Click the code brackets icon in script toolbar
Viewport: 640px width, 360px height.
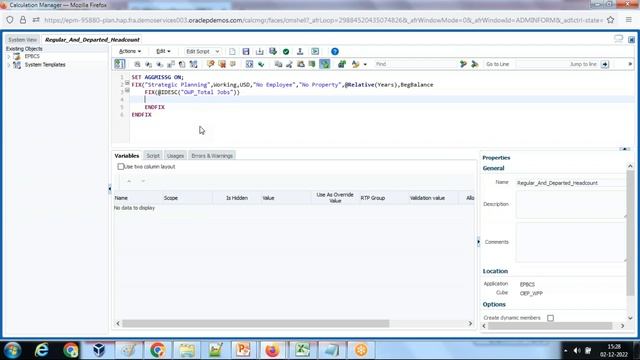(249, 64)
